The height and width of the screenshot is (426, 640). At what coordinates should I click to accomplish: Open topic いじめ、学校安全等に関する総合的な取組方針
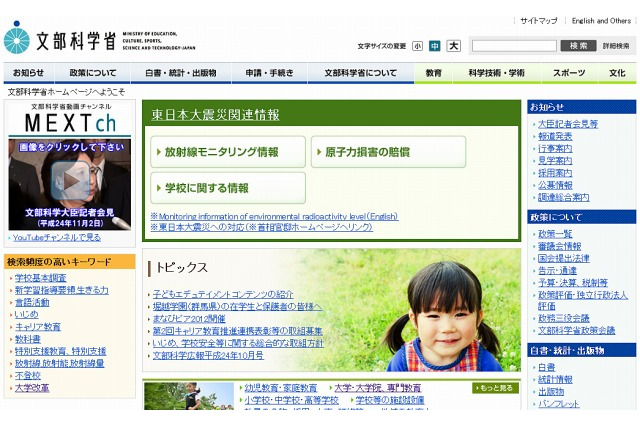(x=238, y=343)
